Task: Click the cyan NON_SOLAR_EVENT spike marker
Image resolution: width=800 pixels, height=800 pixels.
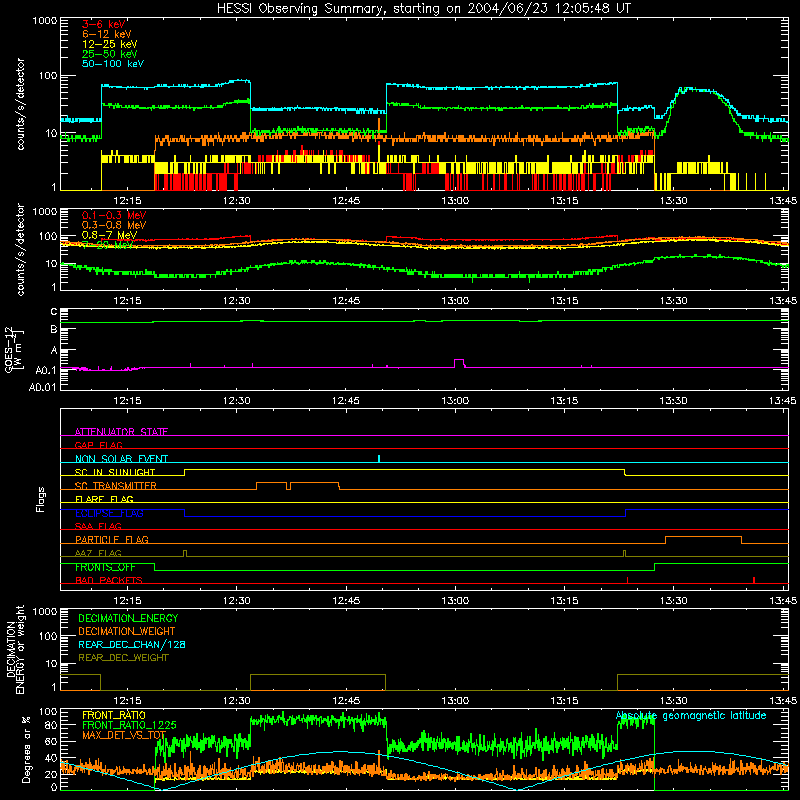Action: click(379, 458)
